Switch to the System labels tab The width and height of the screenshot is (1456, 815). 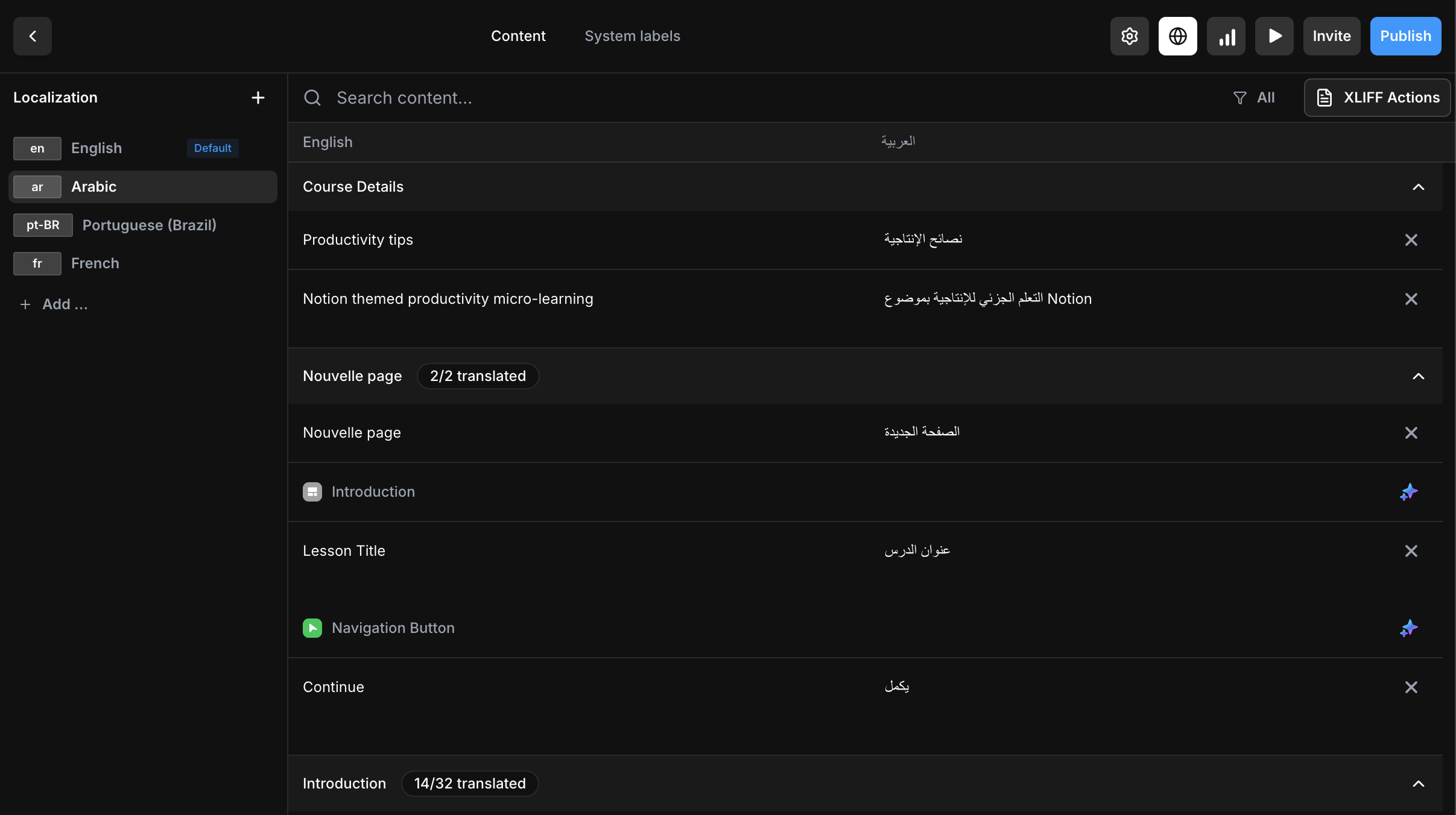click(632, 36)
